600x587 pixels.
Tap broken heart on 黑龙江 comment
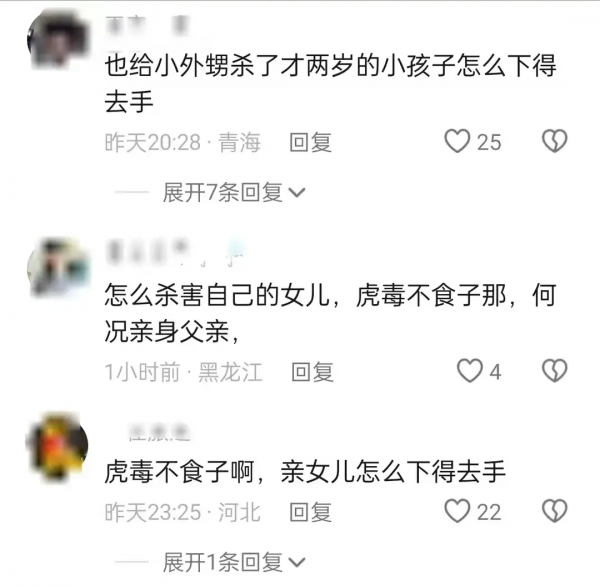tap(554, 371)
